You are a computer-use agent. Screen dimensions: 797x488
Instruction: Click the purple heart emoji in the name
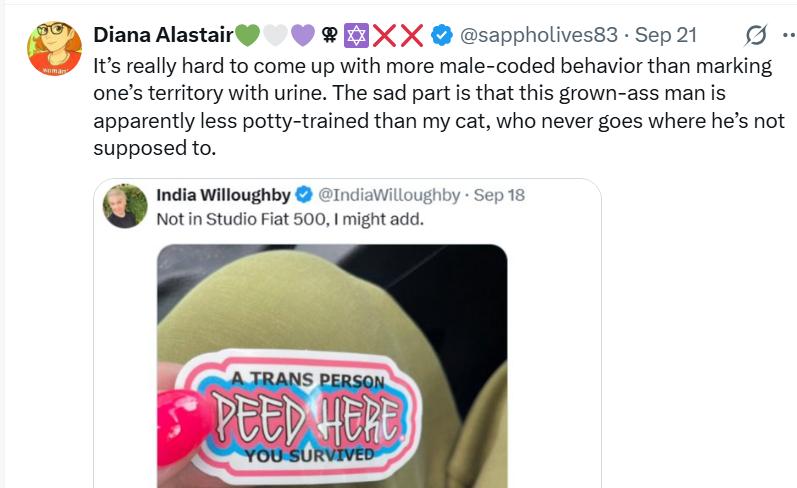302,35
